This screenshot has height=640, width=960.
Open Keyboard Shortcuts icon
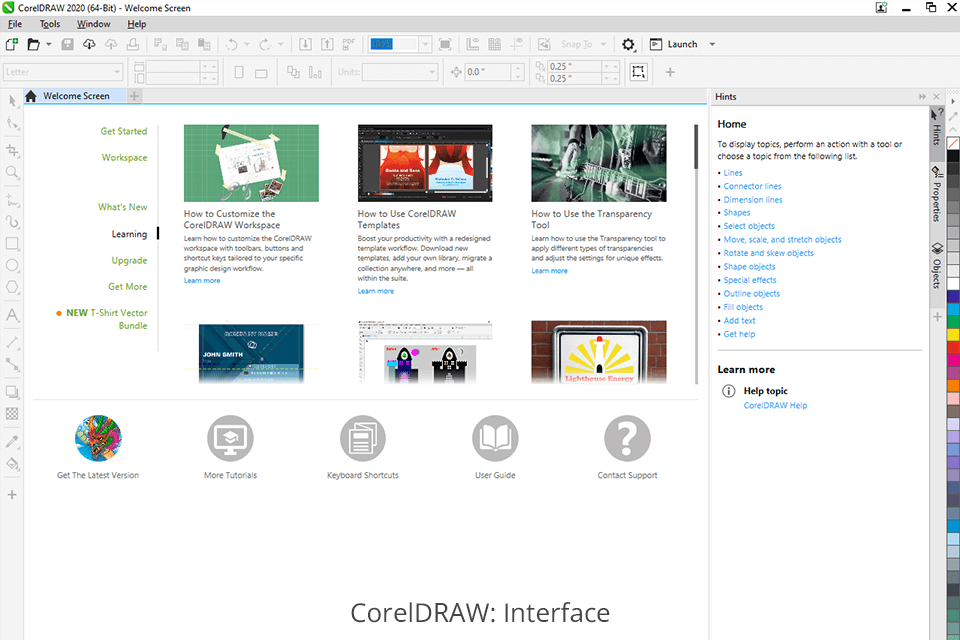tap(362, 439)
